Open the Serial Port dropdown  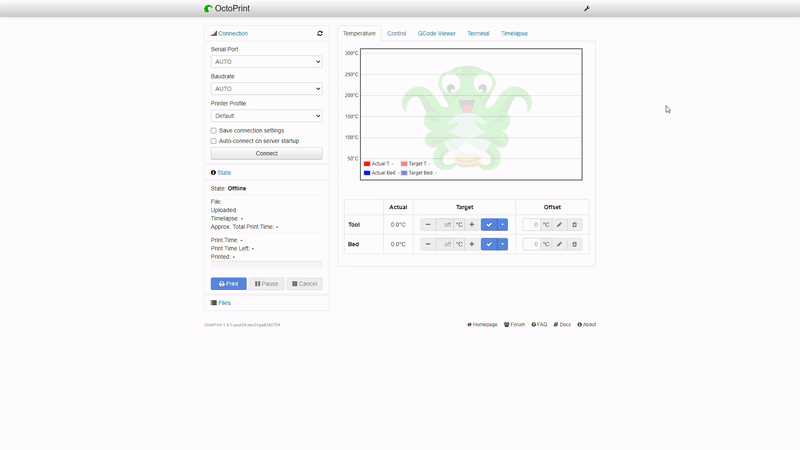tap(266, 62)
